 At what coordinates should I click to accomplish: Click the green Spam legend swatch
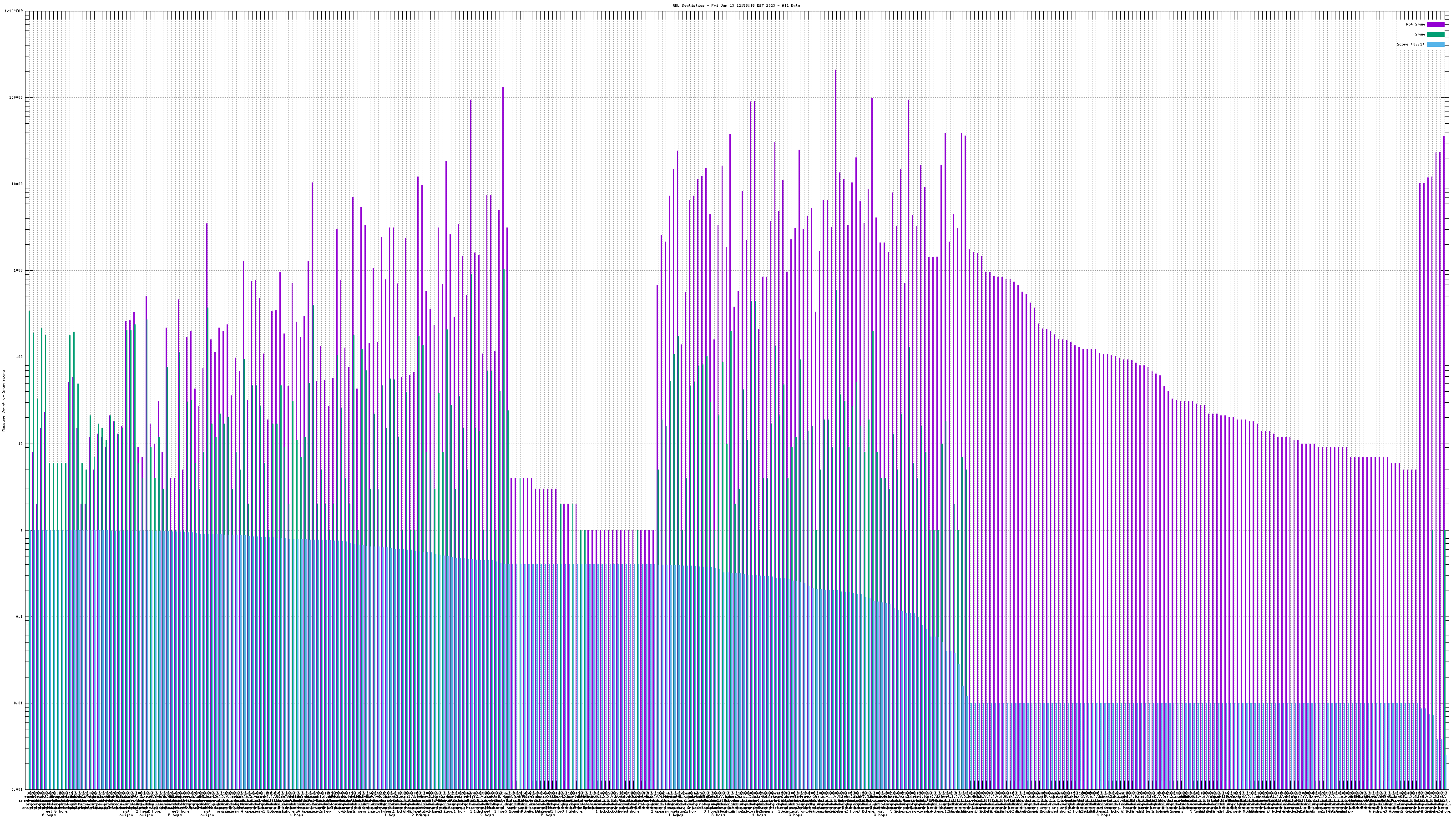pos(1435,35)
